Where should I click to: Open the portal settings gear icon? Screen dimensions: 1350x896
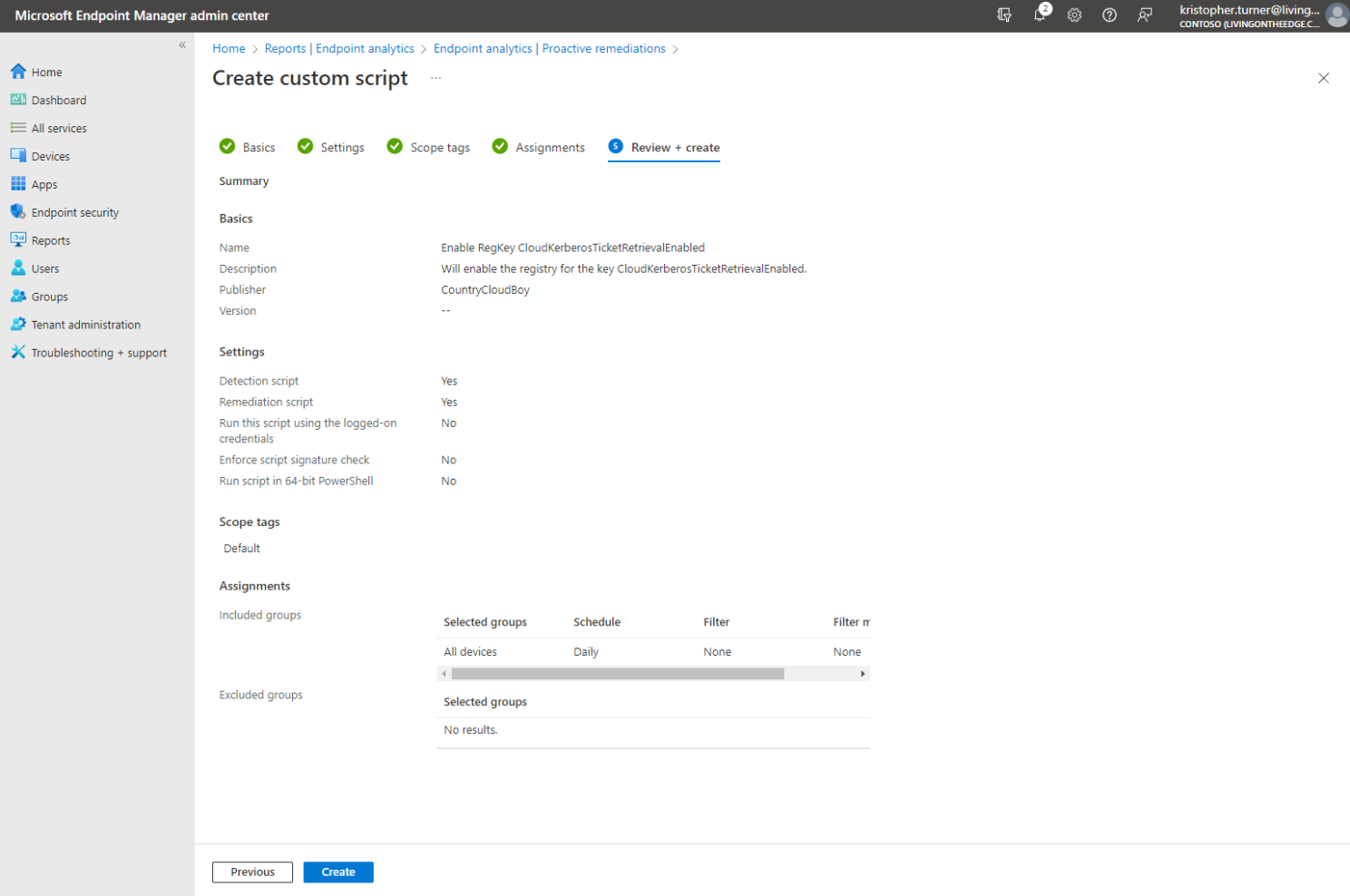point(1074,15)
